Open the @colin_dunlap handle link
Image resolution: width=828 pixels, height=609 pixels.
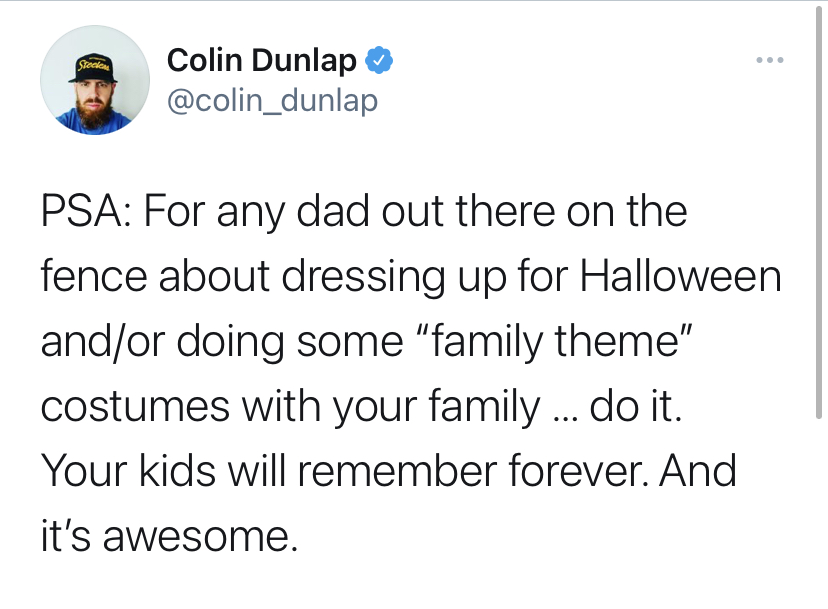[272, 100]
